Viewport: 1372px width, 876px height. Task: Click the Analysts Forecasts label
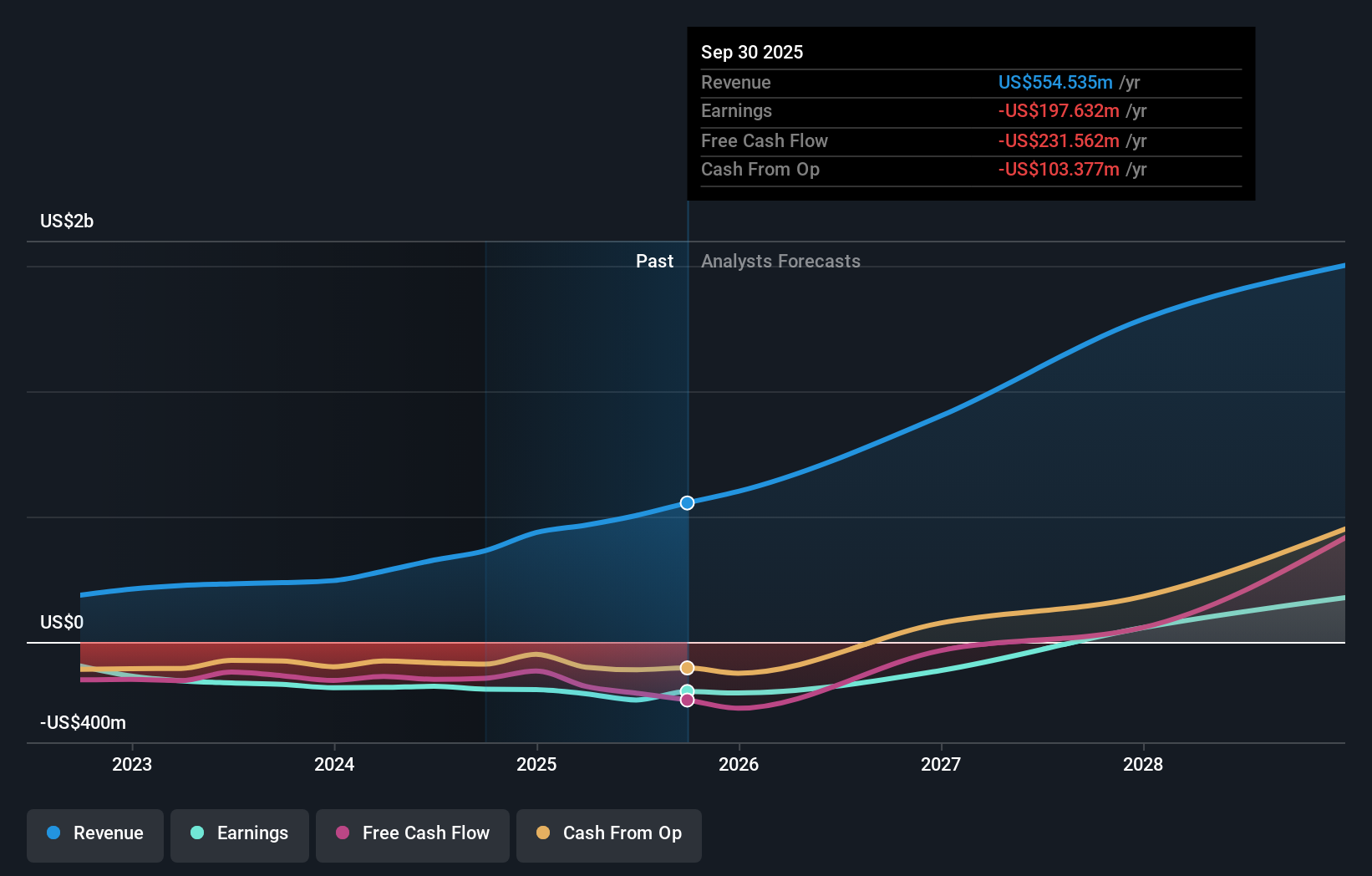point(780,262)
